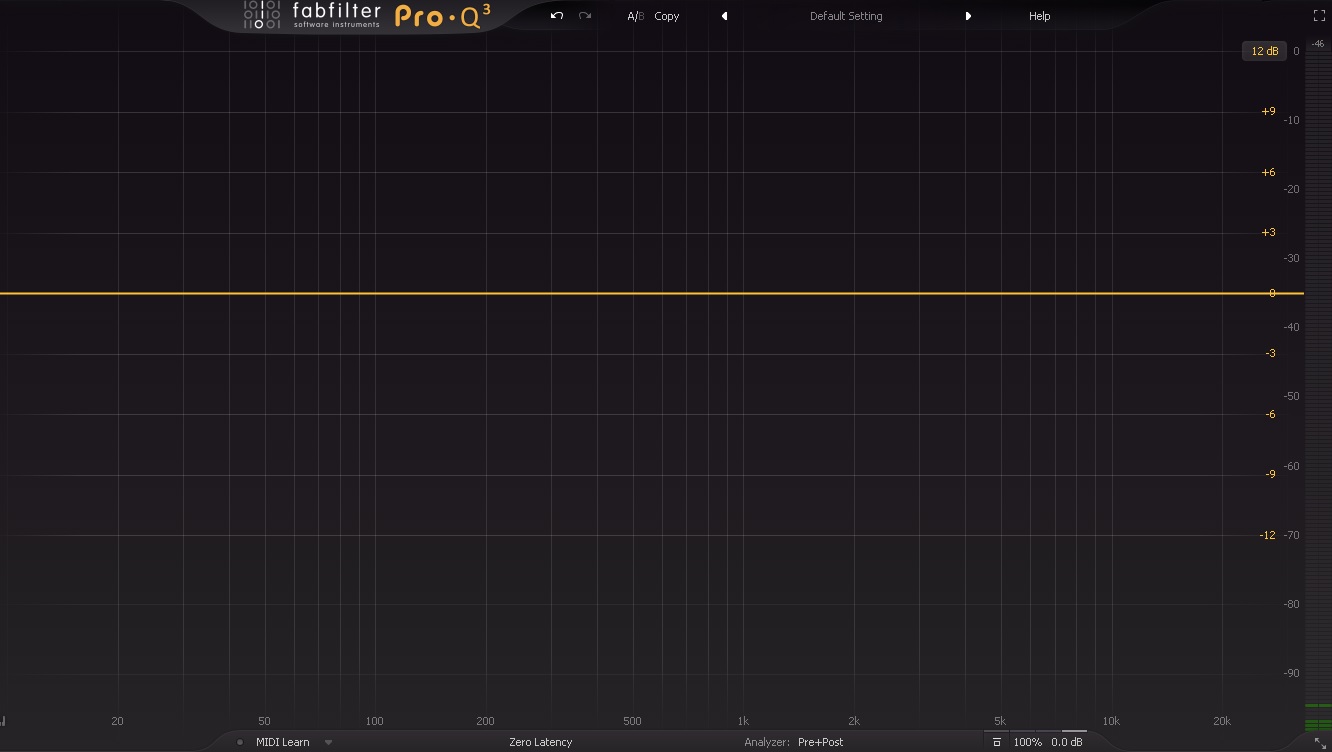1332x752 pixels.
Task: Expand the MIDI Learn dropdown arrow
Action: (x=328, y=742)
